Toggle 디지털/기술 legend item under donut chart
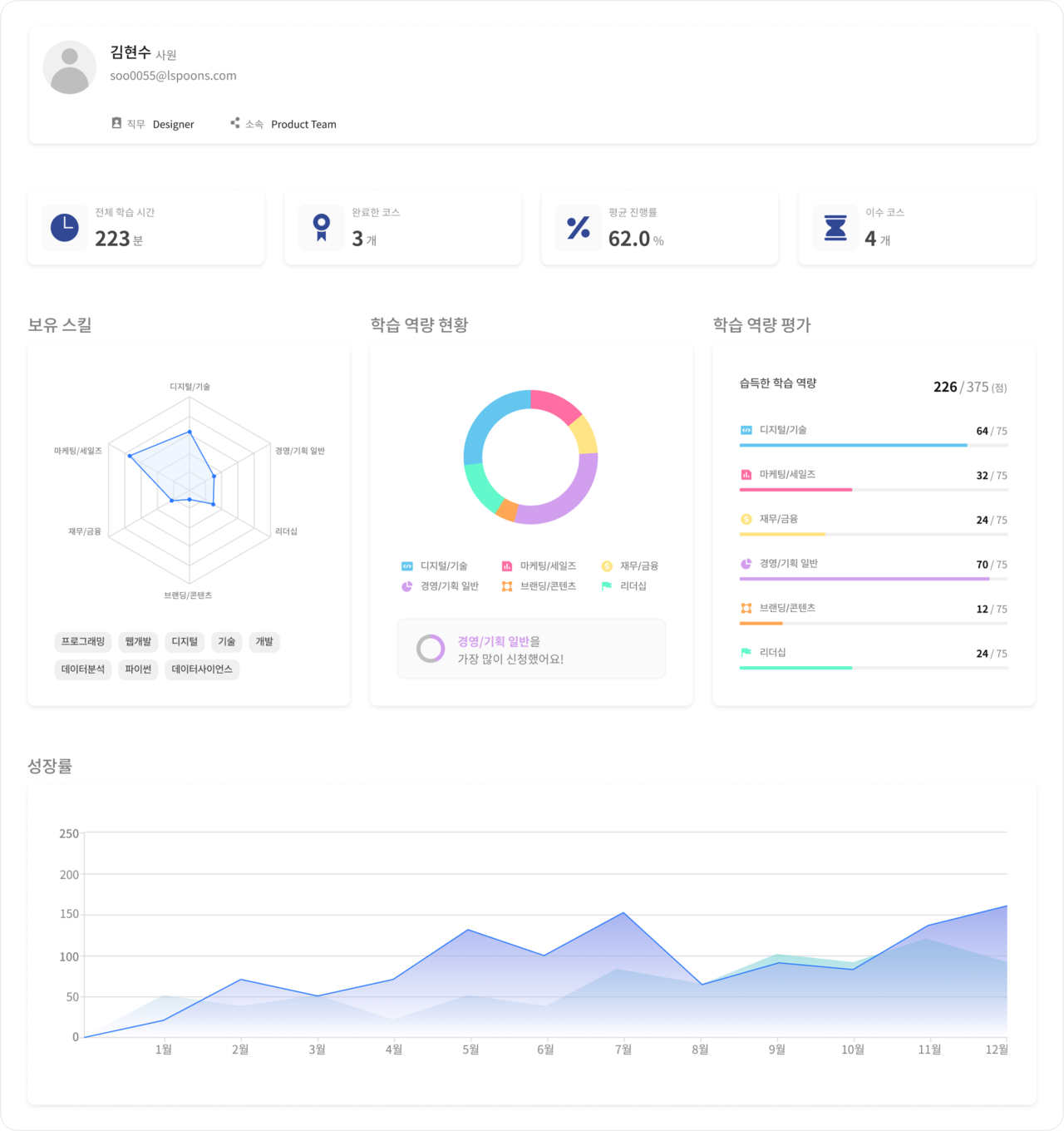This screenshot has height=1131, width=1064. (435, 566)
